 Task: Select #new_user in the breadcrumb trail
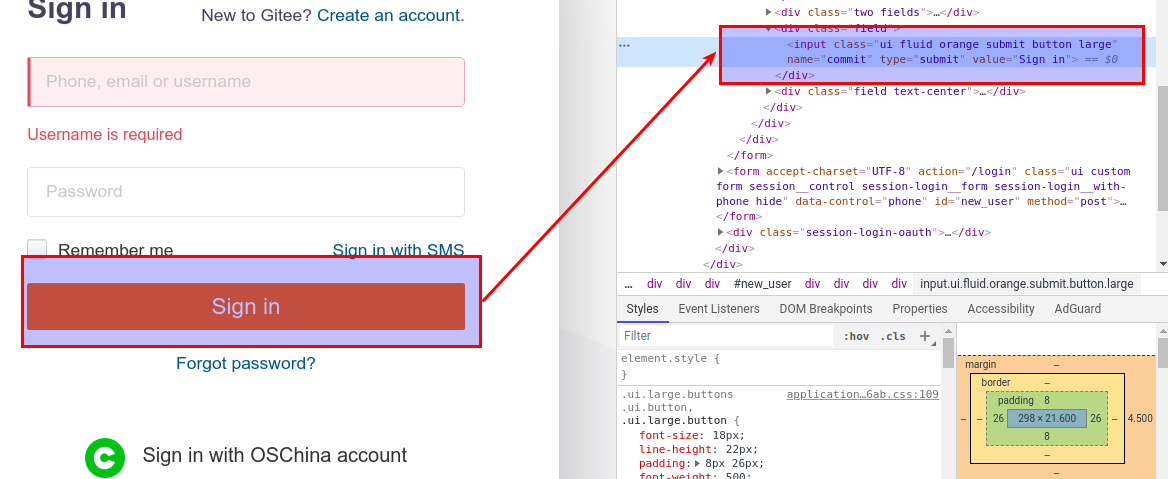pos(762,284)
